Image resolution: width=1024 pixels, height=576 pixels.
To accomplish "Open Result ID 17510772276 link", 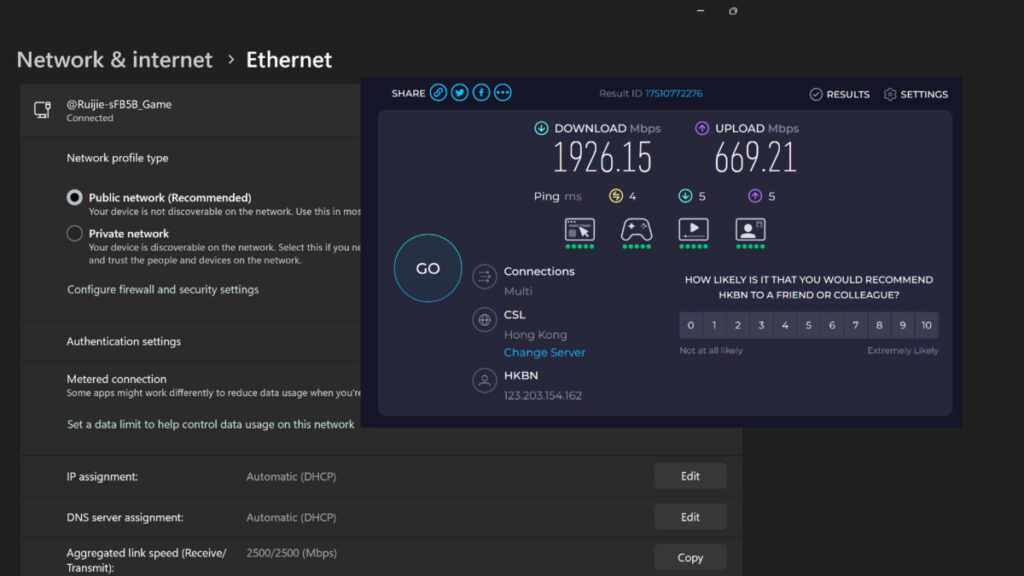I will (674, 93).
